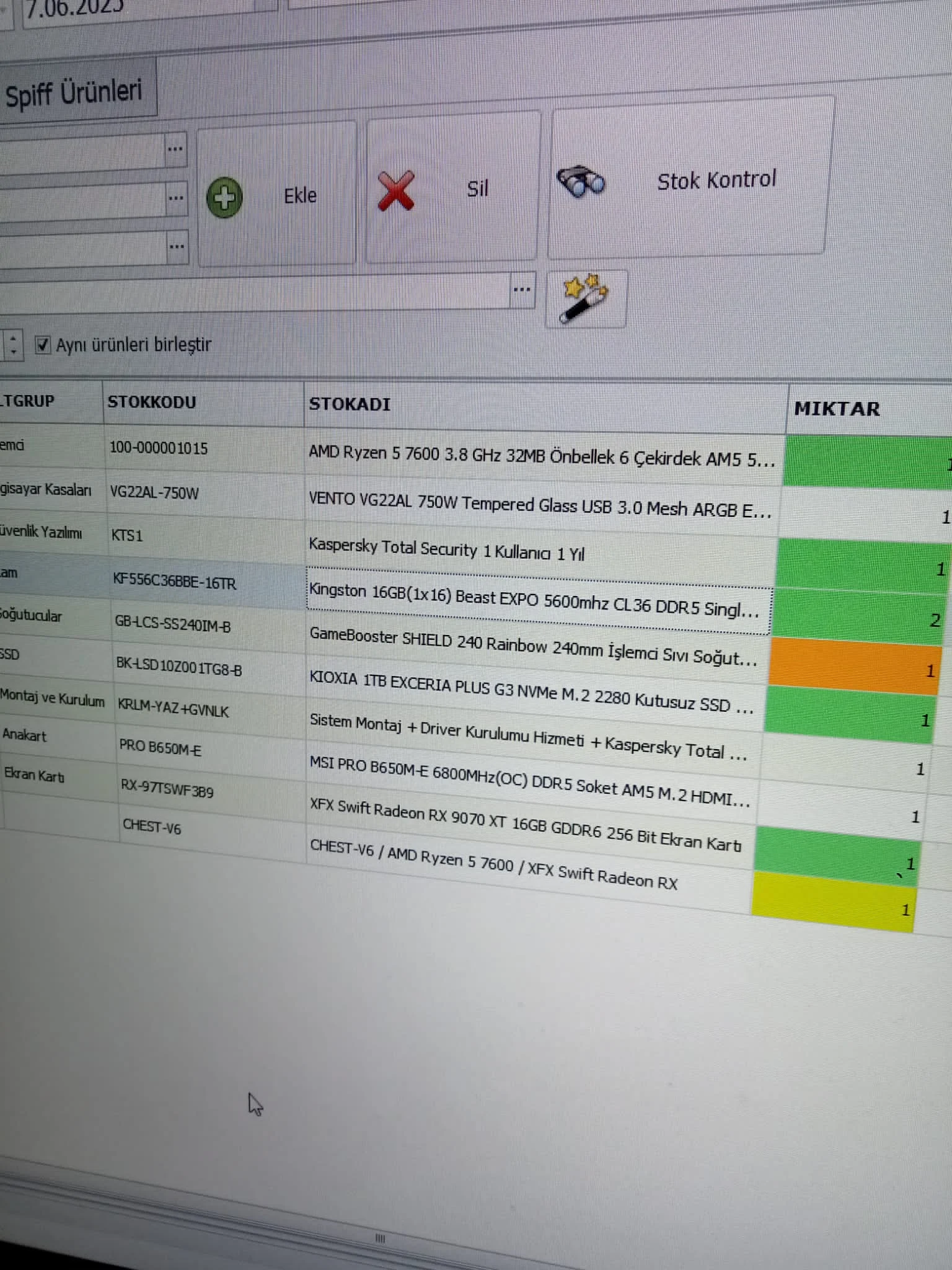Click the green quantity cell for Kaspersky Total Security
Viewport: 952px width, 1270px height.
(864, 564)
